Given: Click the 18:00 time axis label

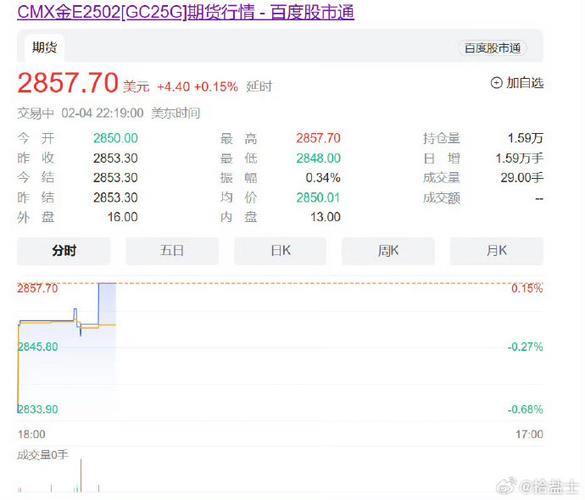Looking at the screenshot, I should [31, 434].
